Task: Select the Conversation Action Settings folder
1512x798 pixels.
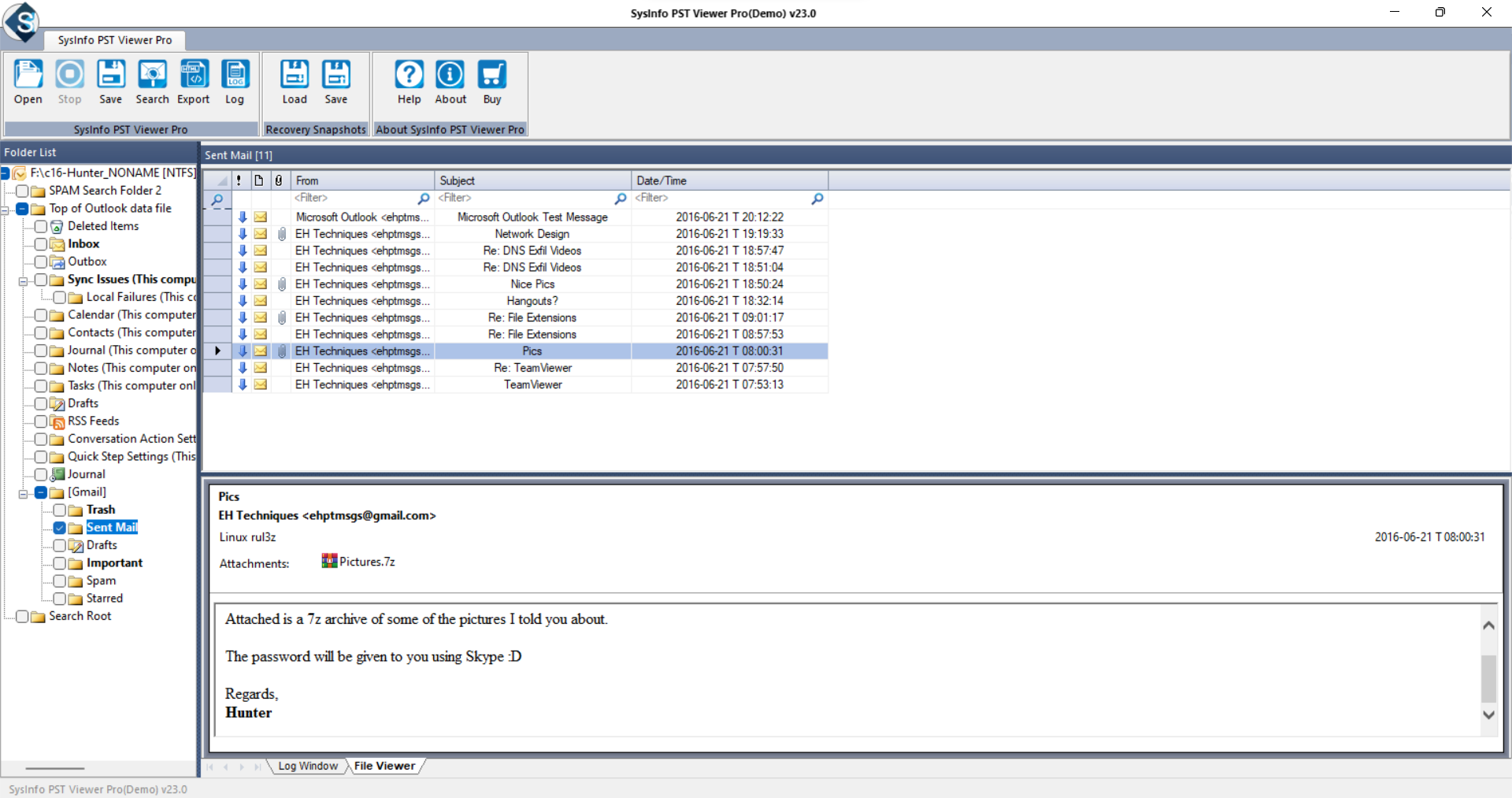Action: coord(132,439)
